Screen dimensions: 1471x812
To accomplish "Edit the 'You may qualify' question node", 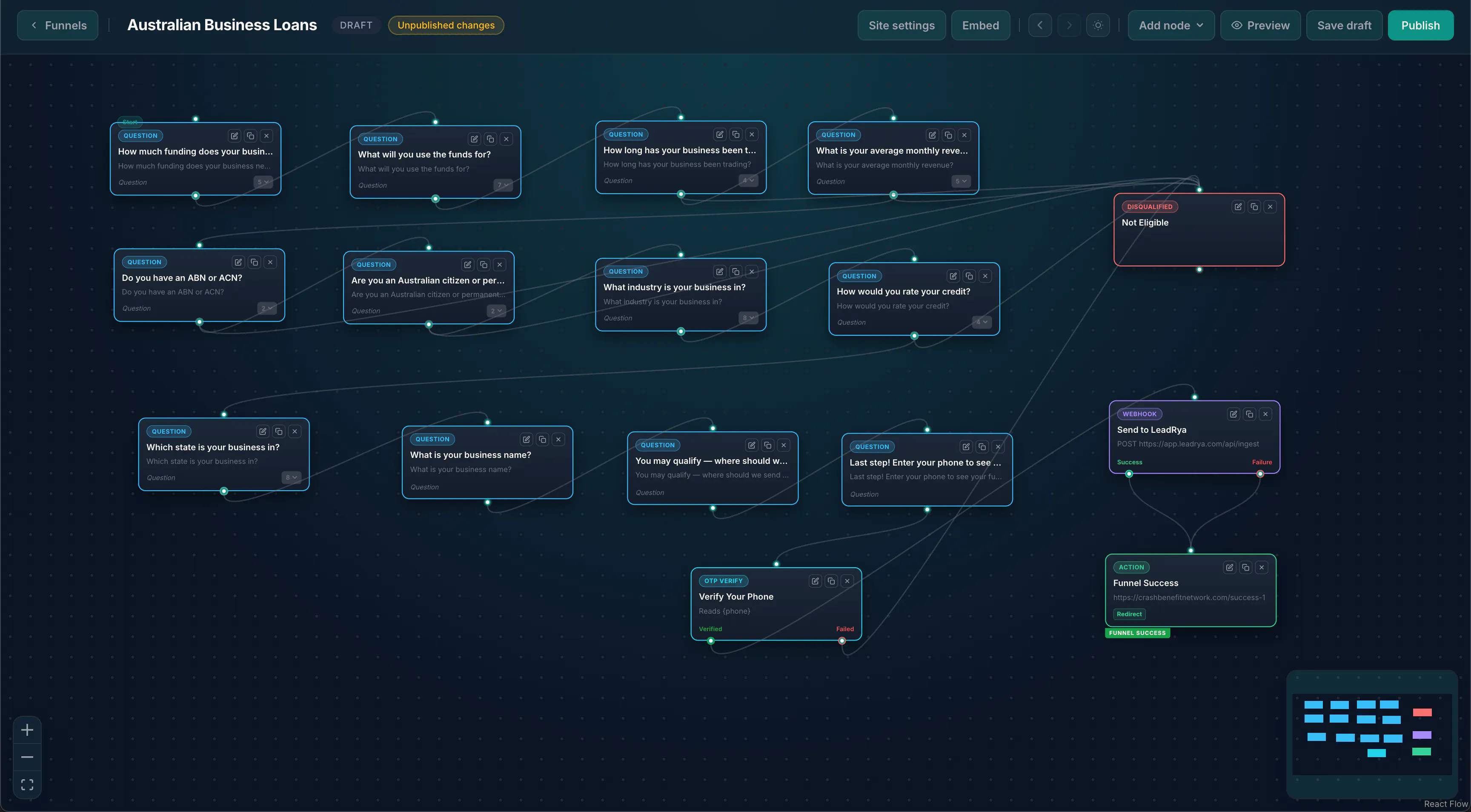I will click(752, 445).
